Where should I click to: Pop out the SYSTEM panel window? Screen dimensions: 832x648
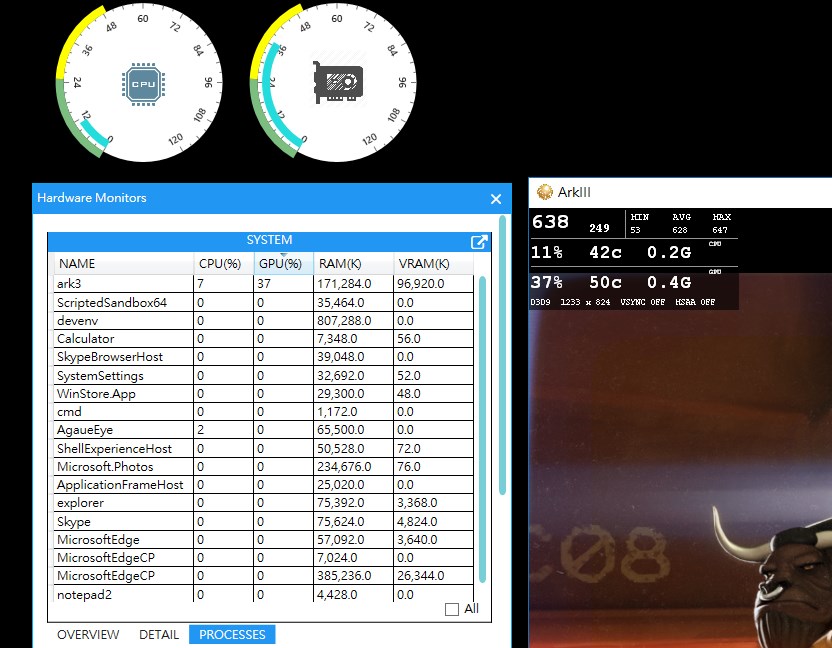point(479,241)
